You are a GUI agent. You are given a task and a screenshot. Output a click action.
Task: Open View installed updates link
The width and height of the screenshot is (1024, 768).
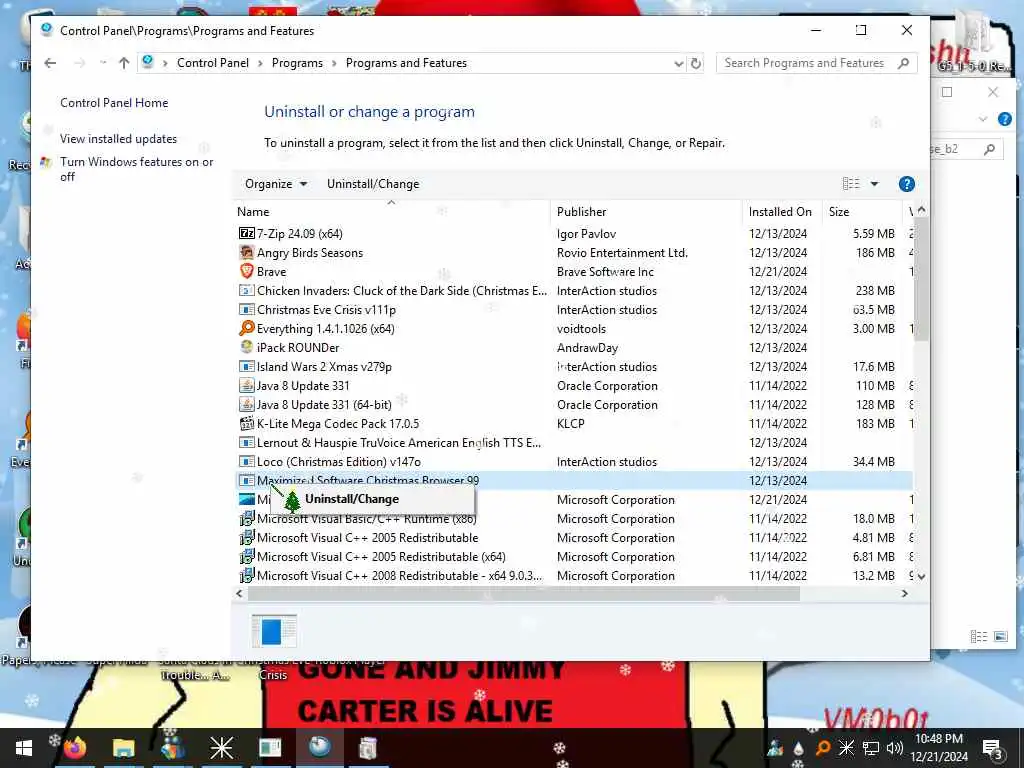(x=118, y=138)
